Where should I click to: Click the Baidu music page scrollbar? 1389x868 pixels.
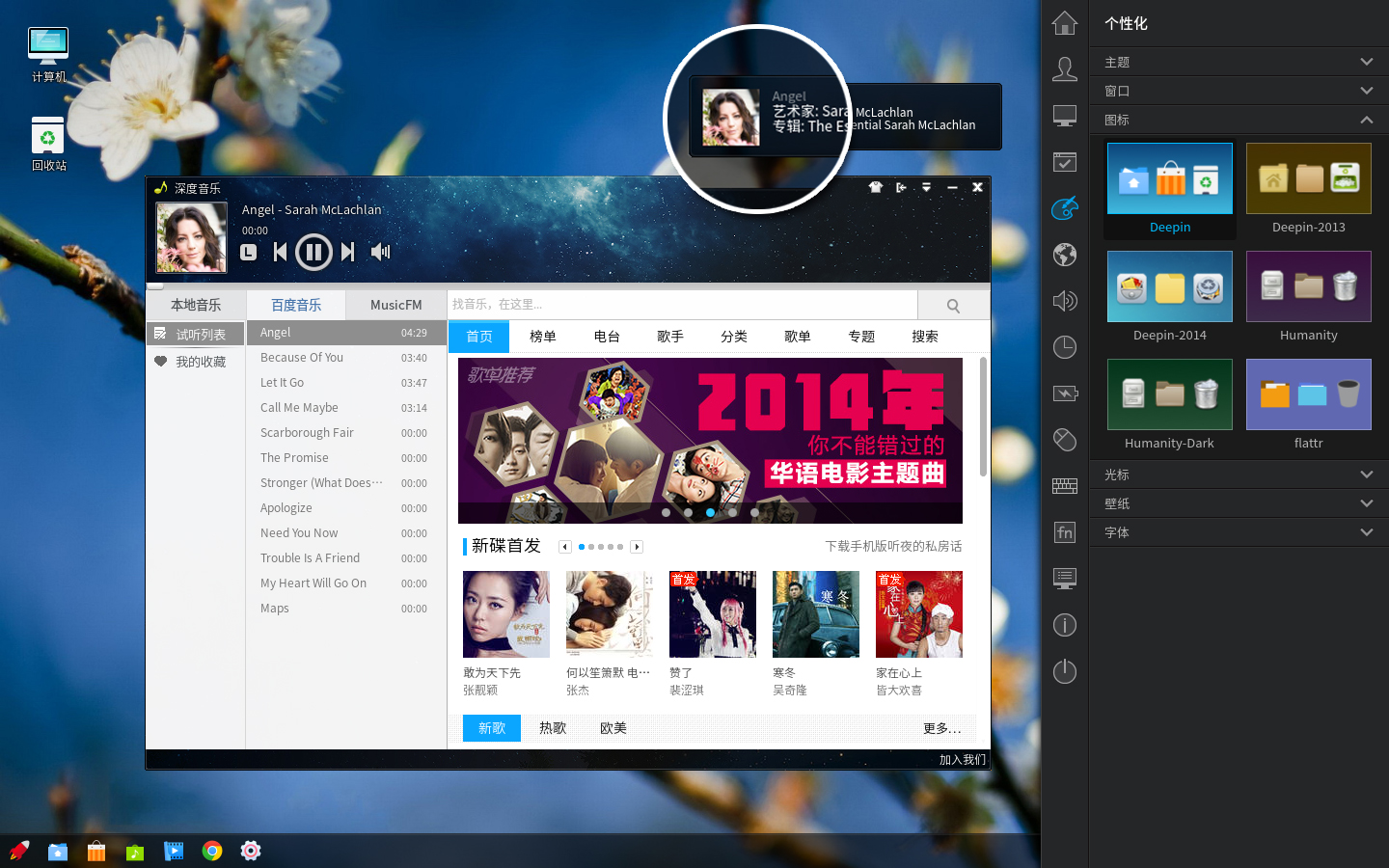click(983, 417)
